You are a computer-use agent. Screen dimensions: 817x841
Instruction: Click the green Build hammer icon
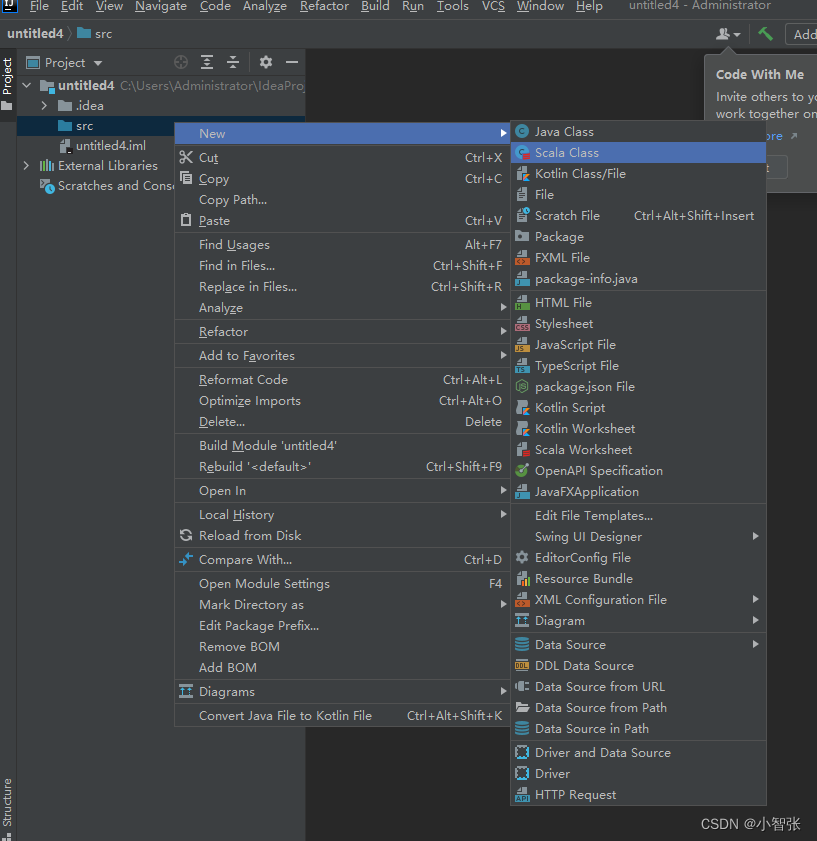[765, 34]
